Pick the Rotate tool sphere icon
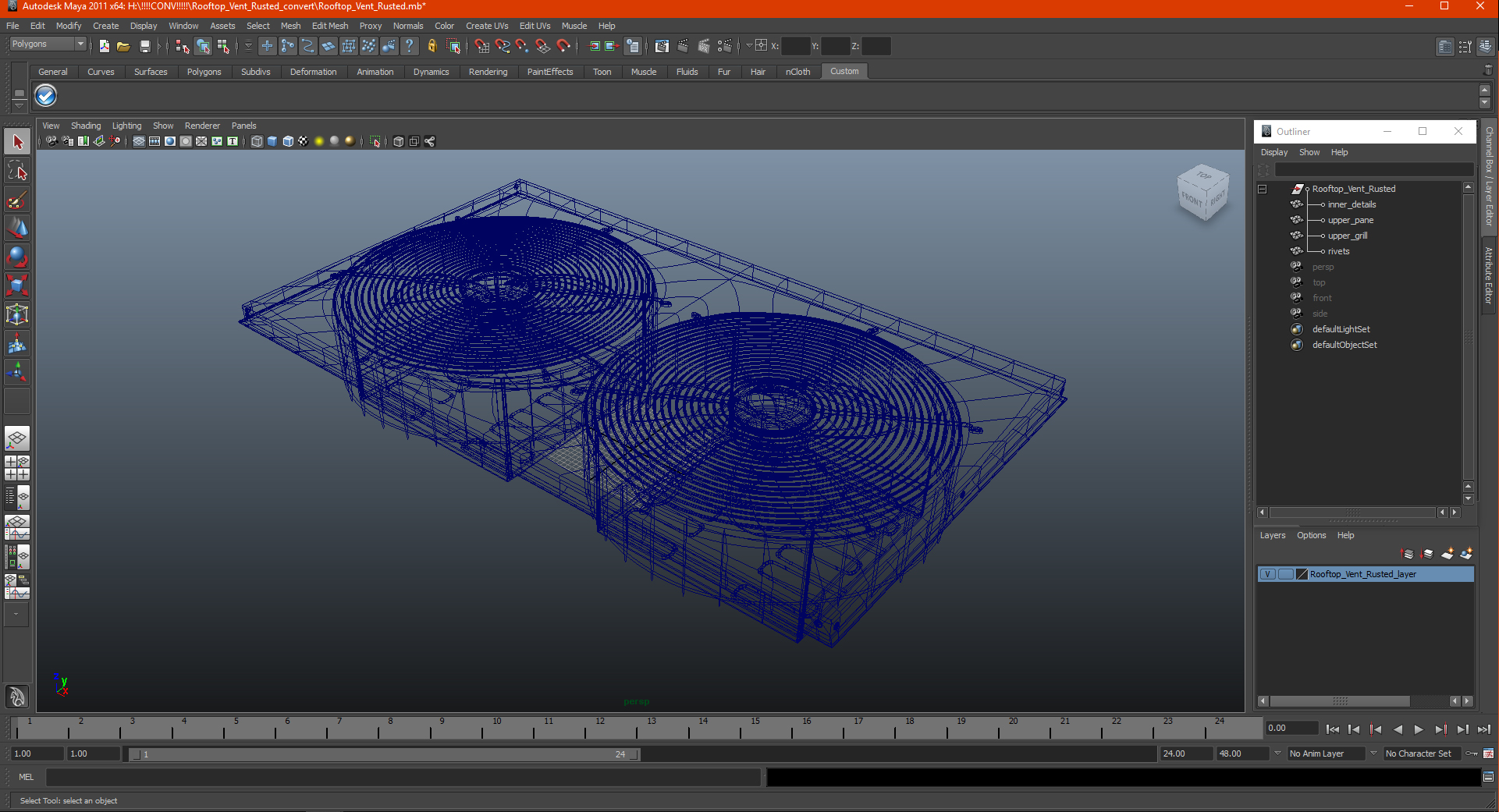The image size is (1499, 812). (17, 257)
